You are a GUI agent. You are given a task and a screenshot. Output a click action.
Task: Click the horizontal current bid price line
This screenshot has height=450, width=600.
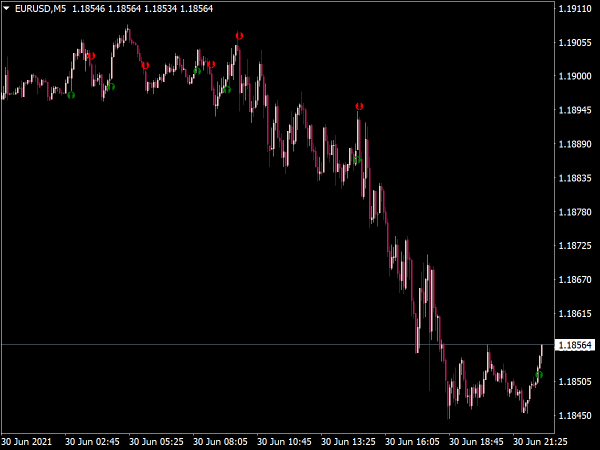277,345
